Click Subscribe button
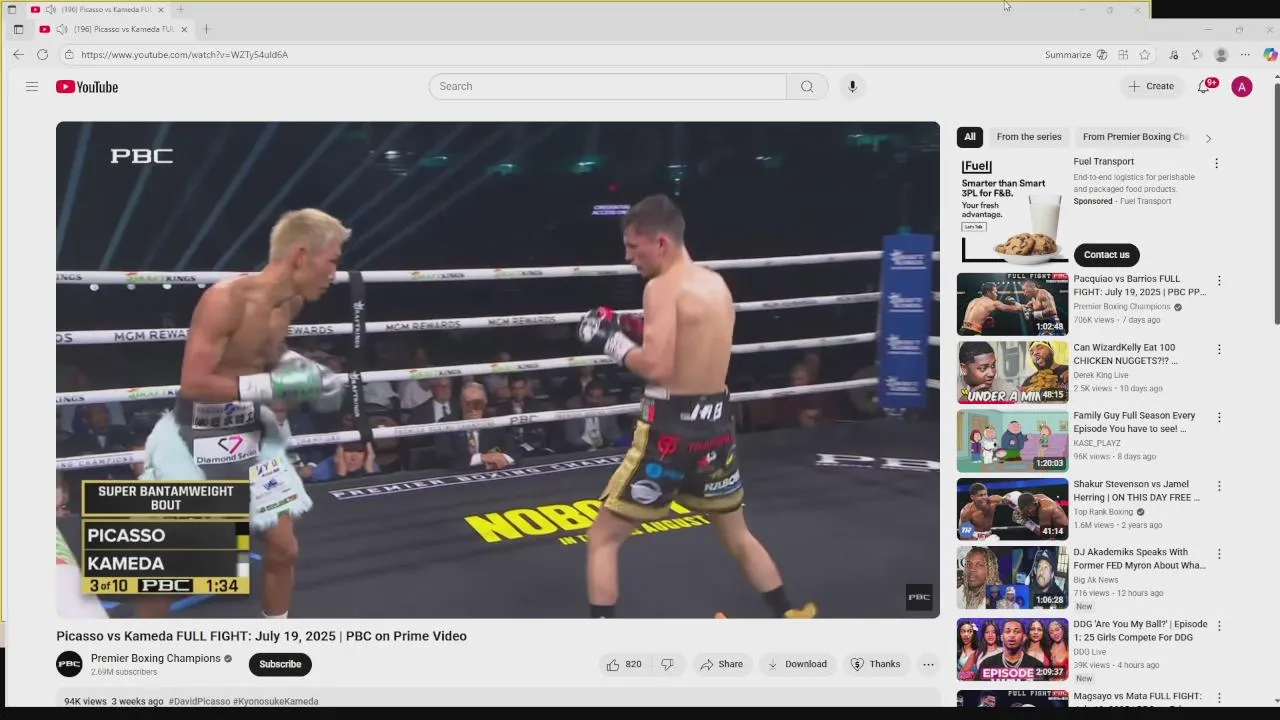Image resolution: width=1280 pixels, height=720 pixels. click(280, 664)
